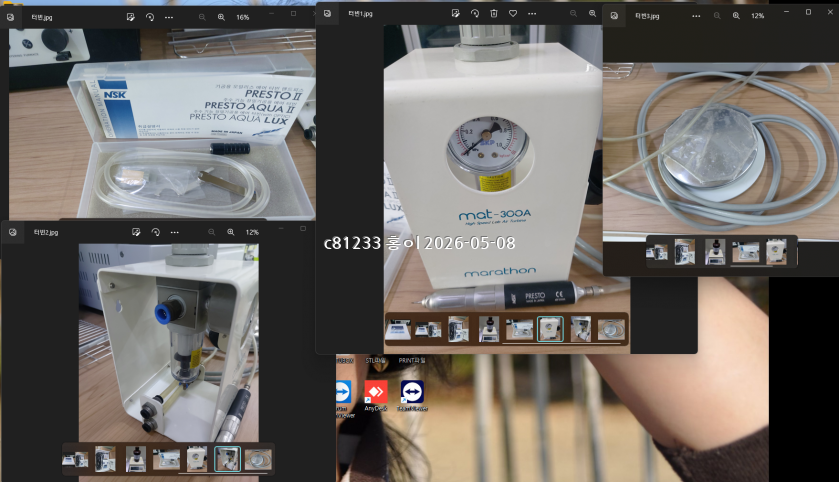Delete the 터빈1.jpg photo

(x=494, y=13)
